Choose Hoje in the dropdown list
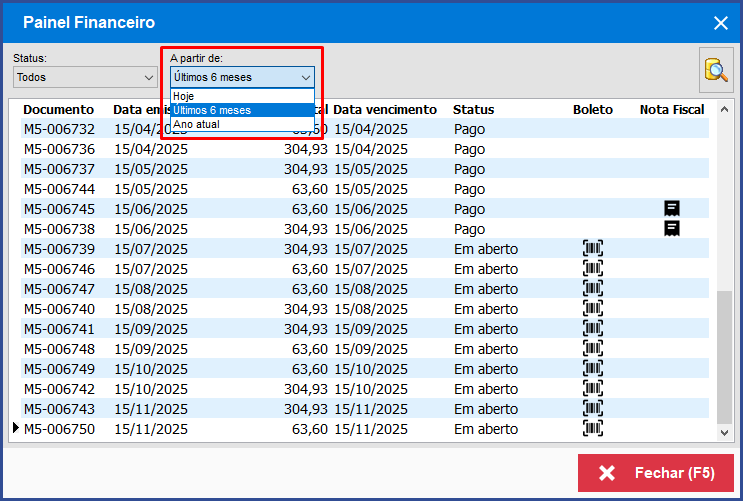Screen dimensions: 743x501 click(242, 96)
